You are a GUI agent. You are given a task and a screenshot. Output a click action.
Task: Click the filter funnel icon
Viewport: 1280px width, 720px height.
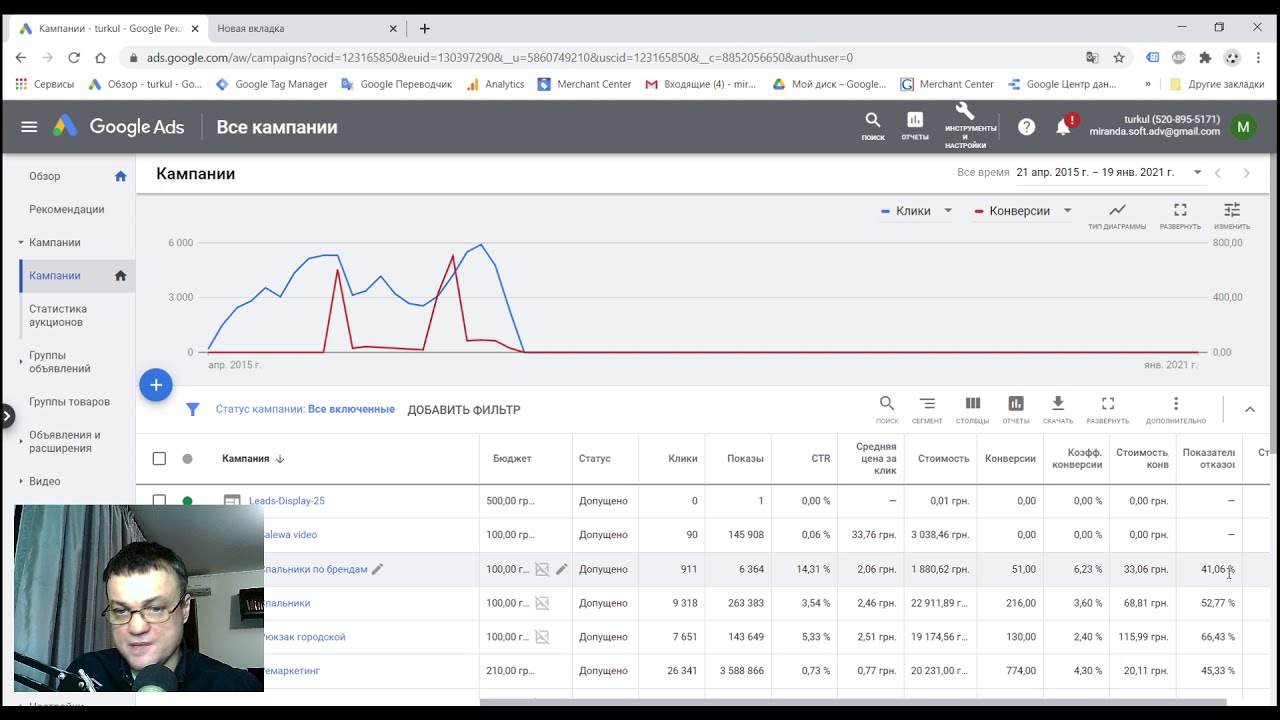(193, 409)
